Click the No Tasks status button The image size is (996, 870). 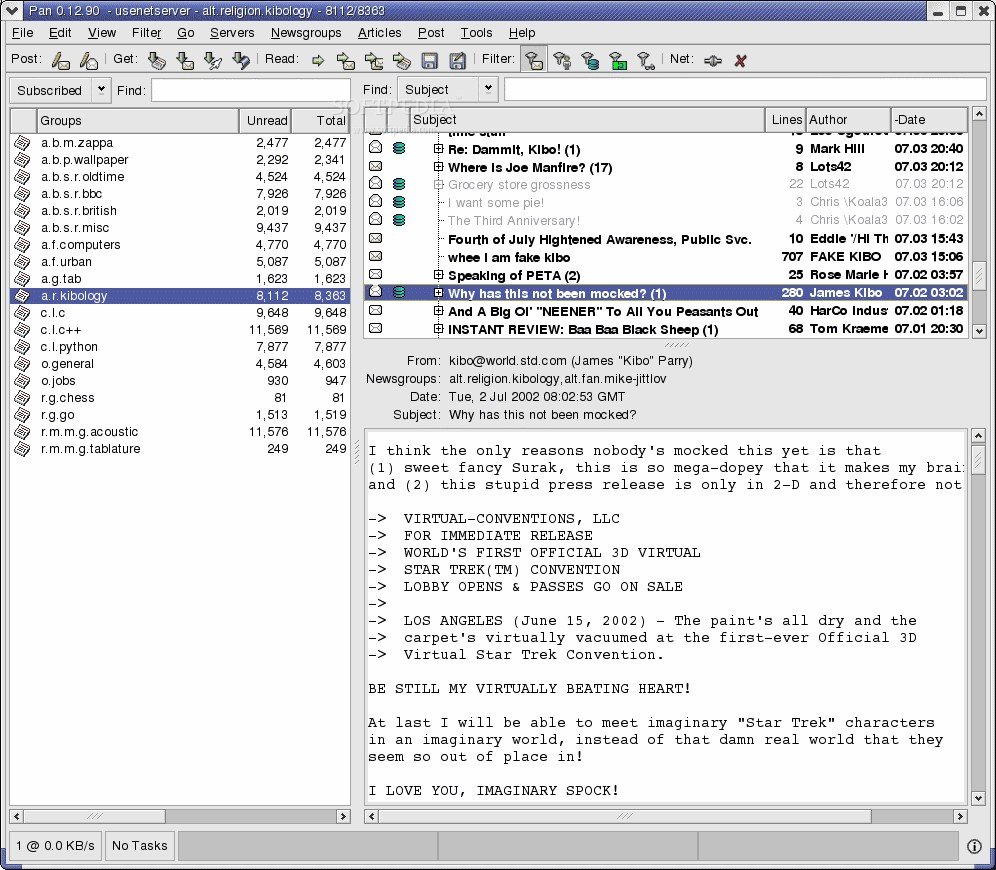coord(140,846)
